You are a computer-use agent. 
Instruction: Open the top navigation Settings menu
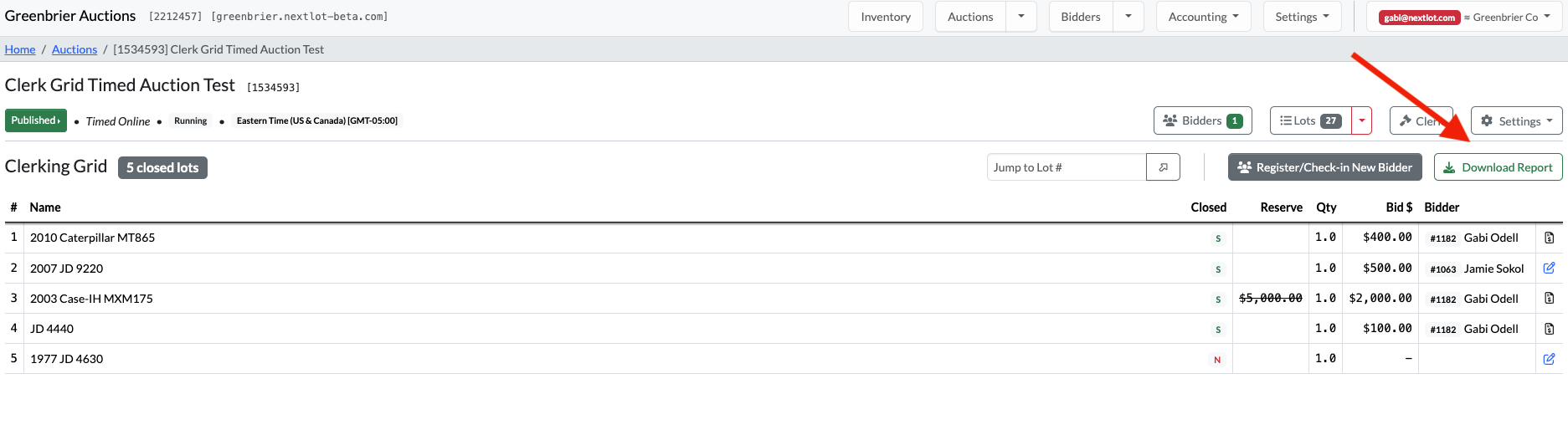pos(1302,17)
